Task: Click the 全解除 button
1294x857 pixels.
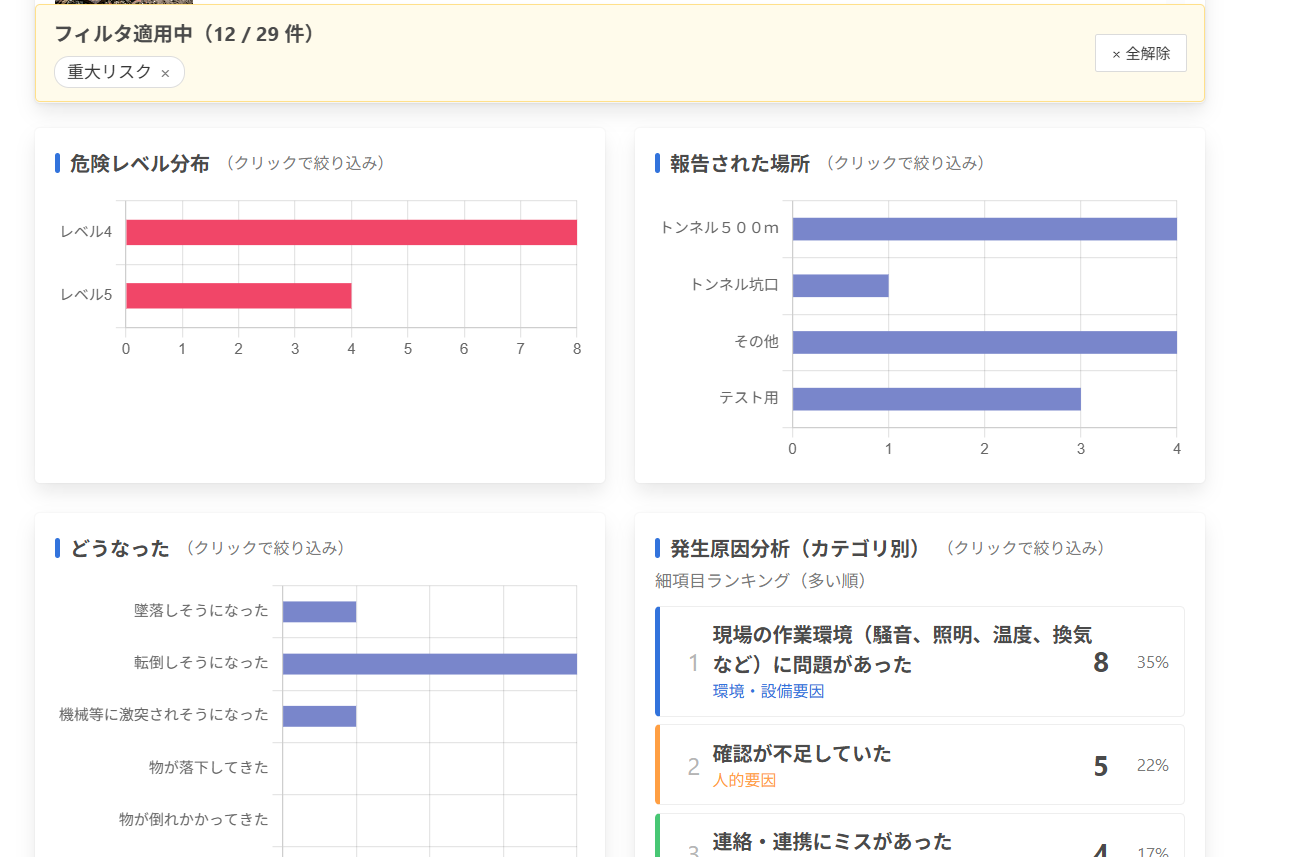Action: click(1140, 53)
